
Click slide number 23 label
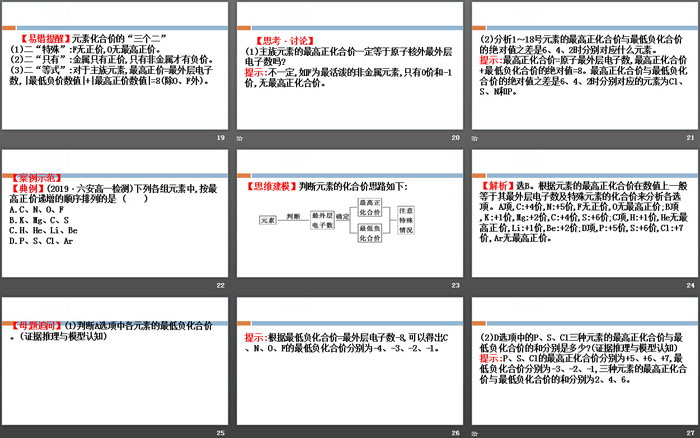455,285
